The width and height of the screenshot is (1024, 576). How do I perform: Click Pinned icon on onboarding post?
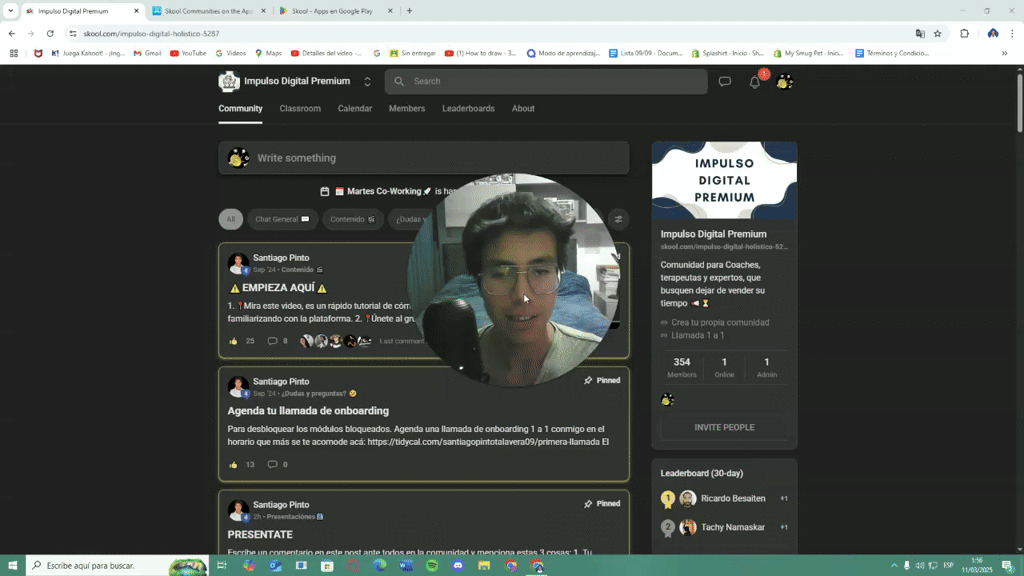click(588, 380)
